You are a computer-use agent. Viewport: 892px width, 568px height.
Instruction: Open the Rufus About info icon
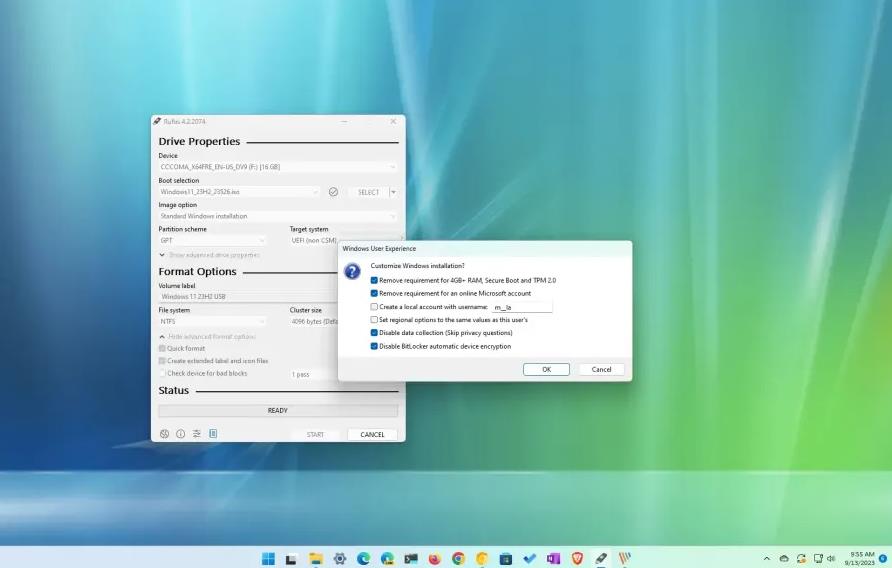(x=180, y=434)
